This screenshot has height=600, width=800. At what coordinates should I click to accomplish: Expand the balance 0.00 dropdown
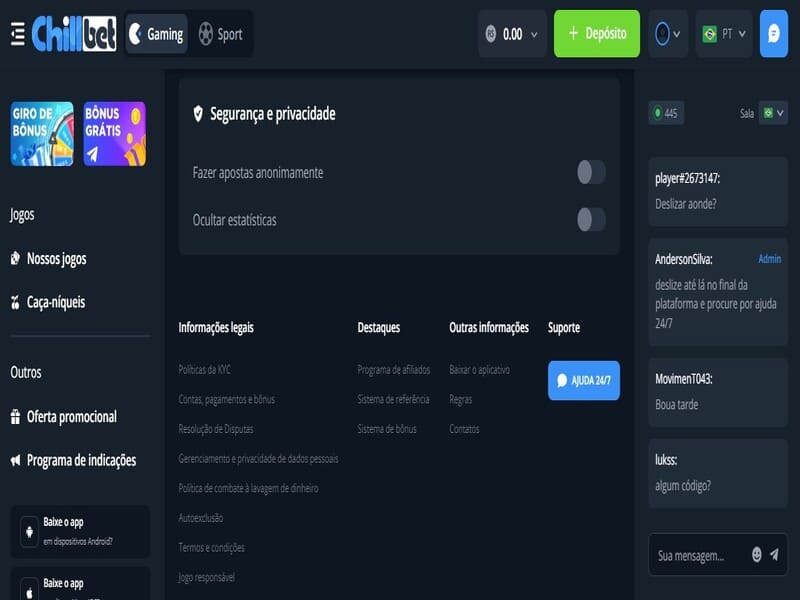512,34
